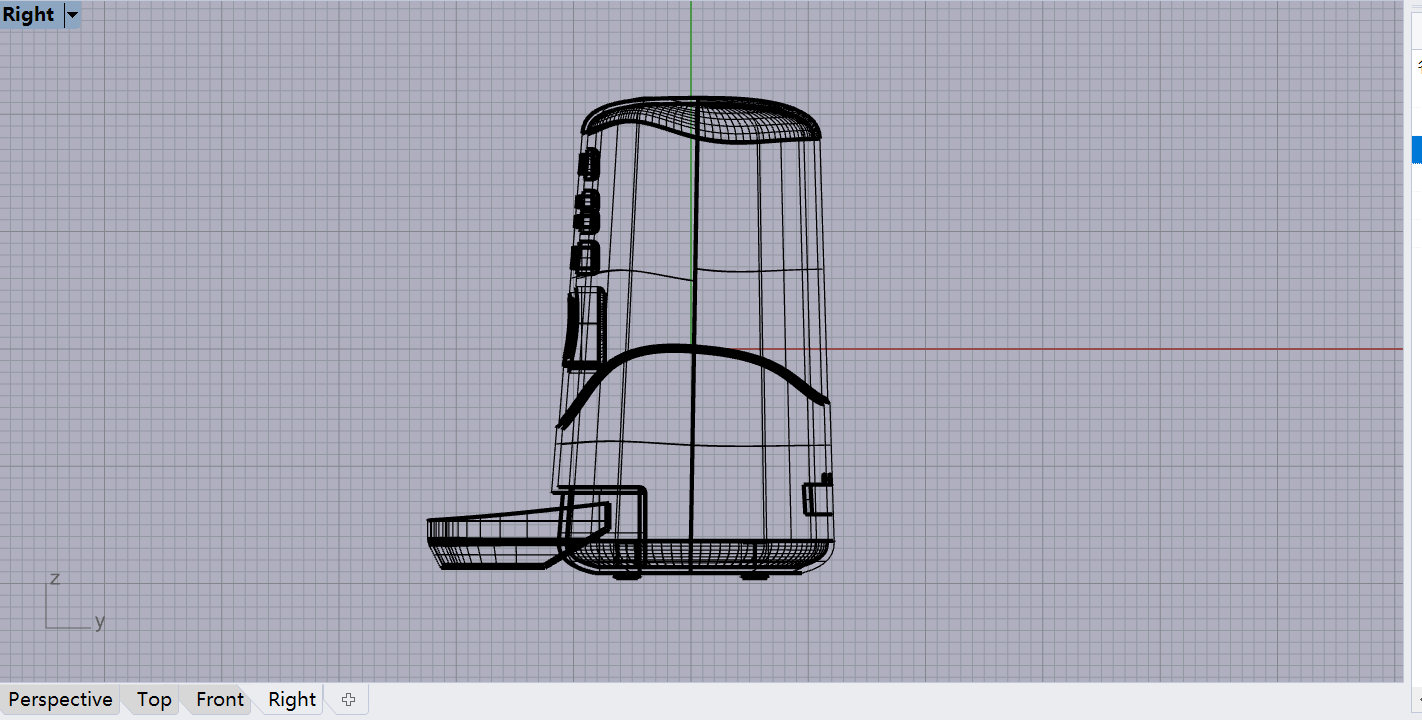Open the Top viewport tab
Screen dimensions: 1422x720
pyautogui.click(x=154, y=699)
